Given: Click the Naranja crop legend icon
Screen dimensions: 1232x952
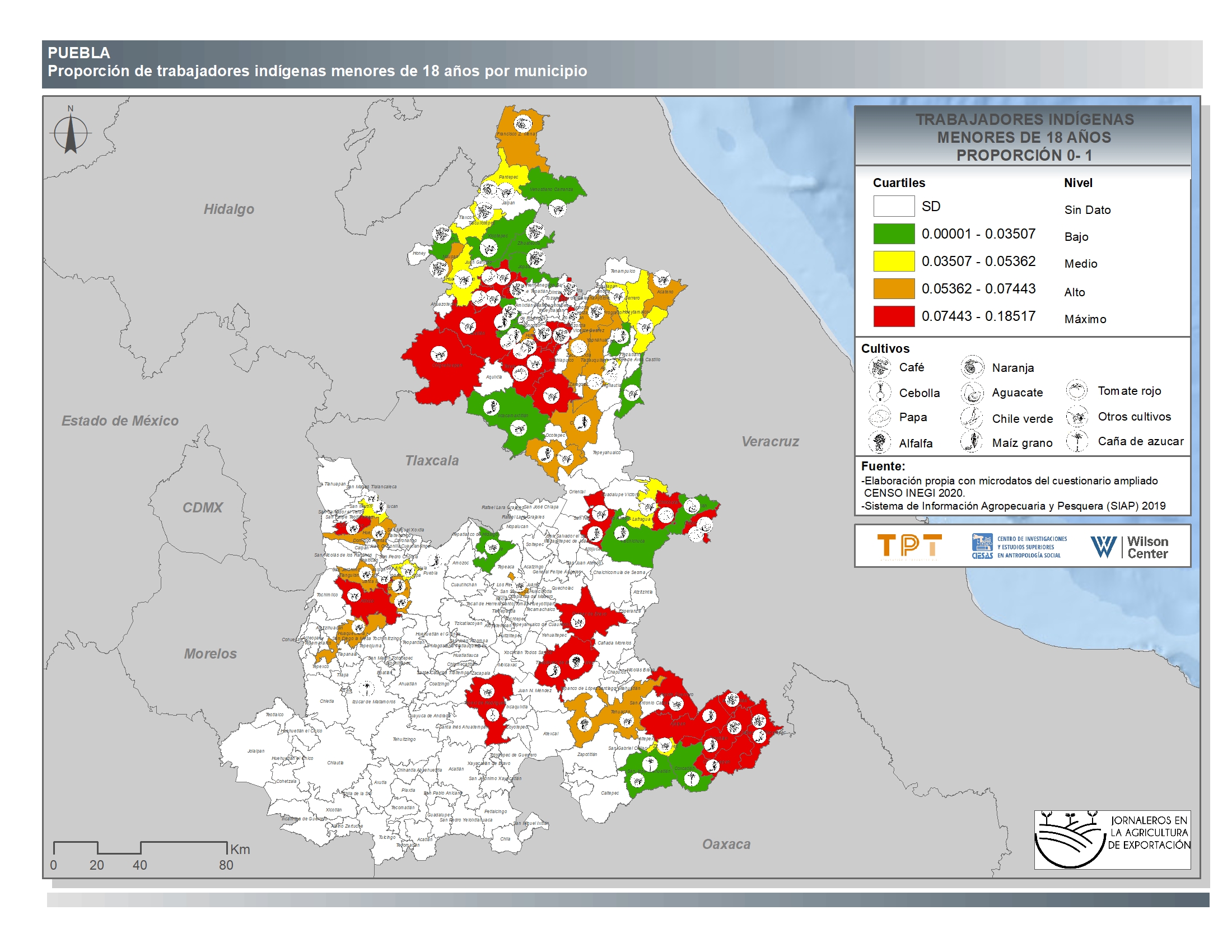Looking at the screenshot, I should pyautogui.click(x=972, y=368).
